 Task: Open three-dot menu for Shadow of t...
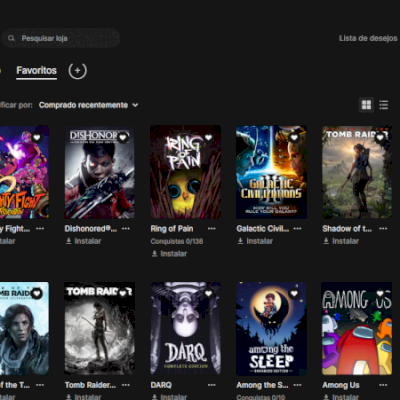point(383,229)
